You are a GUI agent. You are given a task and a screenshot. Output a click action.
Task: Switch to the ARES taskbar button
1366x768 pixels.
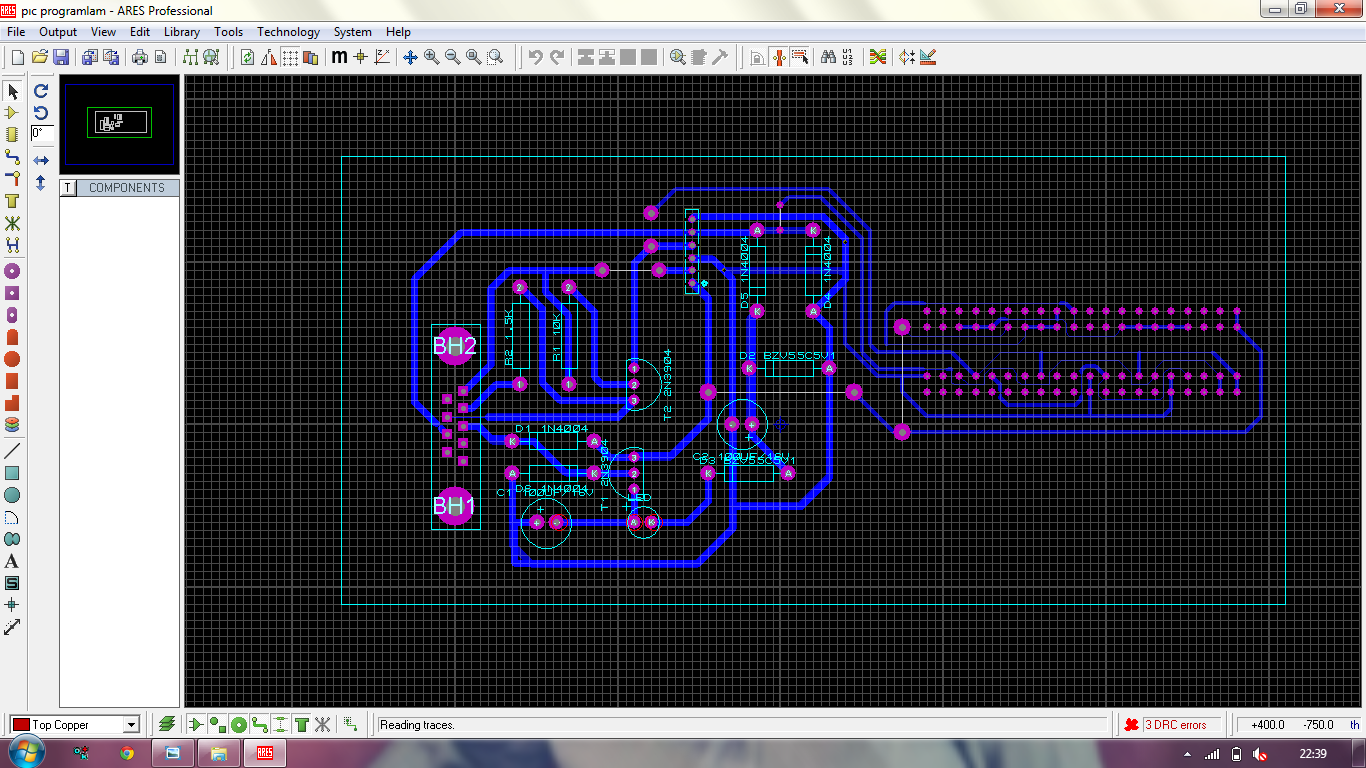coord(265,753)
